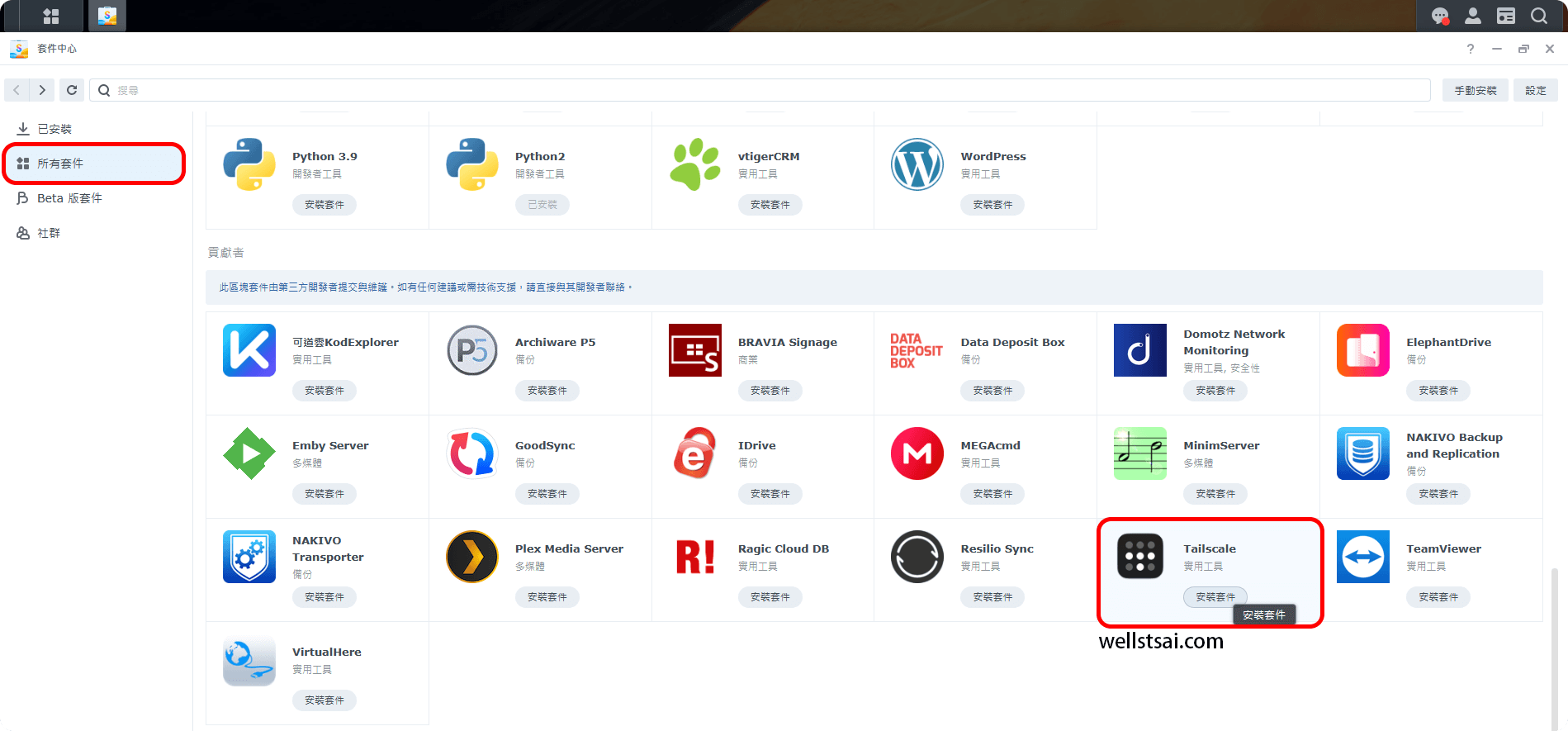The width and height of the screenshot is (1568, 731).
Task: Open the DSM search magnifier icon
Action: [1539, 16]
